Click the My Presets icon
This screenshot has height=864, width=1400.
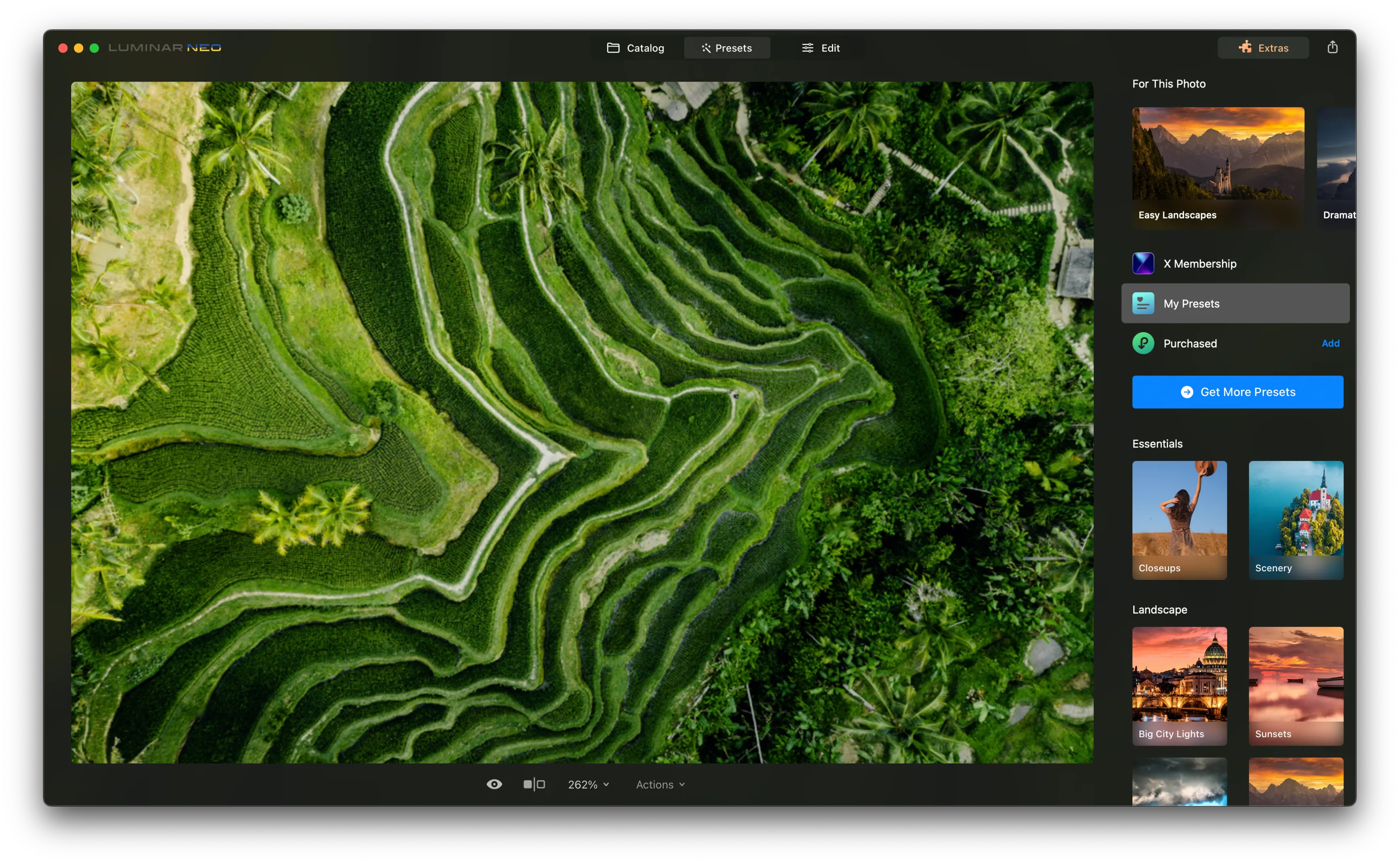[1143, 303]
